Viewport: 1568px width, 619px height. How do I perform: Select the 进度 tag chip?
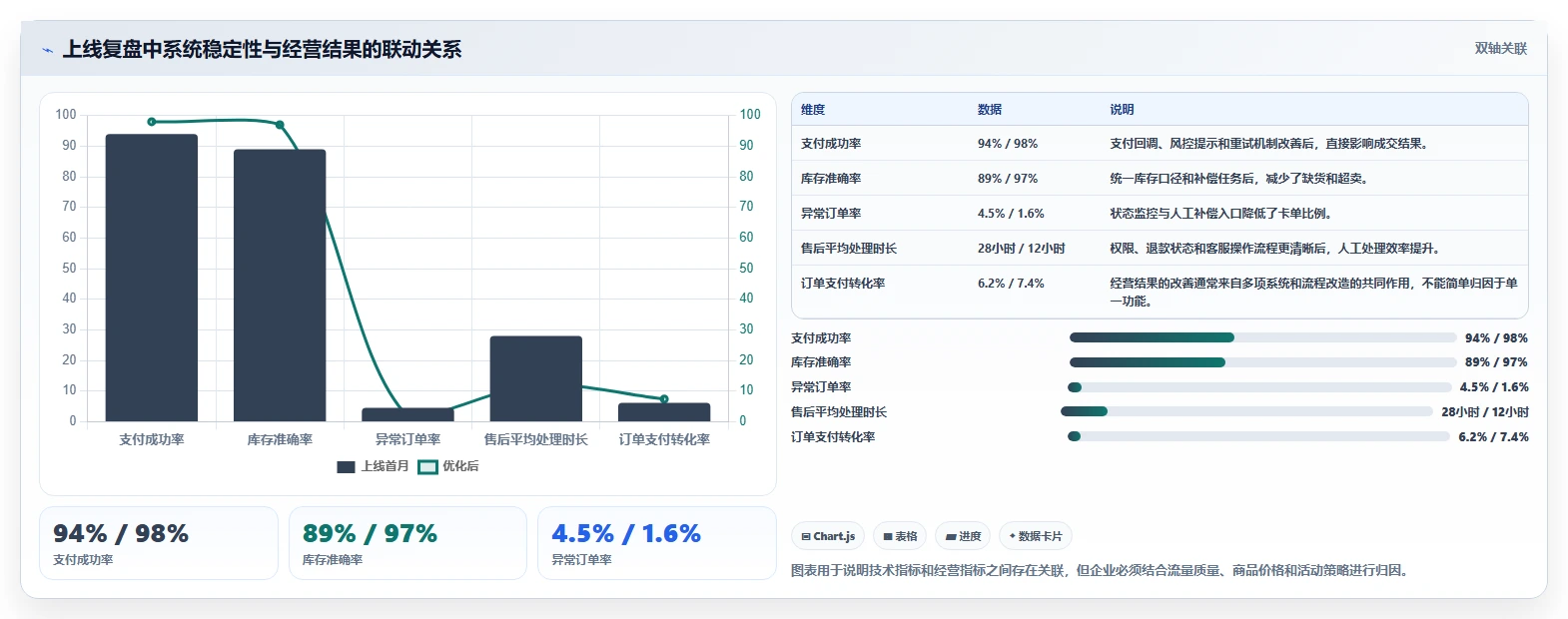(964, 536)
